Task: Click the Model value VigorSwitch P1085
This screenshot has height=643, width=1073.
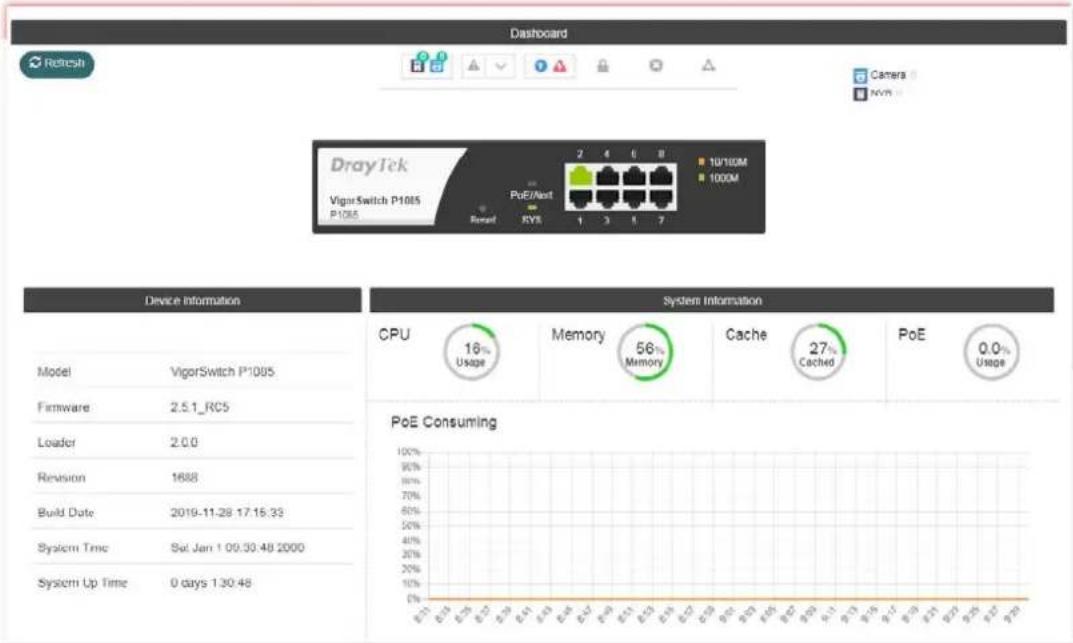Action: [222, 371]
